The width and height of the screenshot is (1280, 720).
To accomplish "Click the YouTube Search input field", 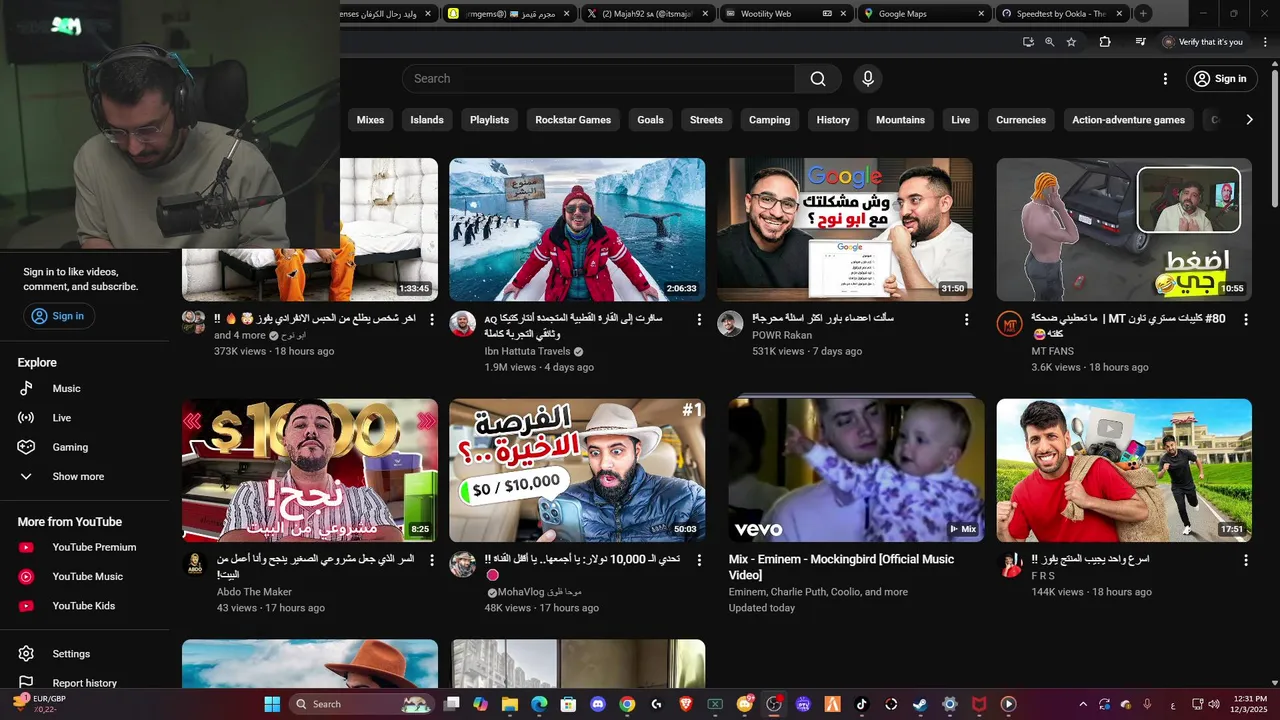I will (598, 79).
